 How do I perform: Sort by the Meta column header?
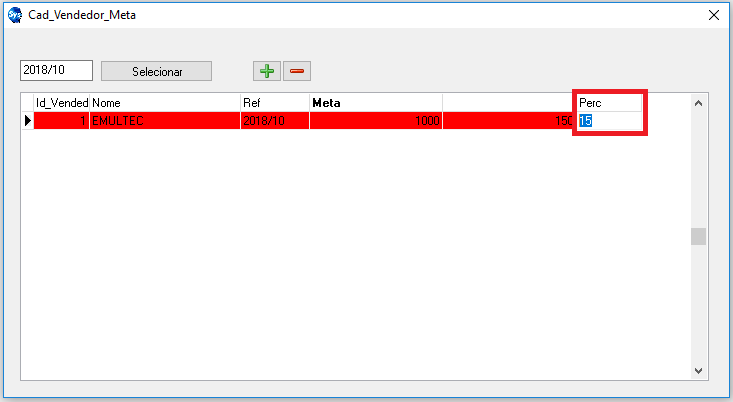point(375,103)
